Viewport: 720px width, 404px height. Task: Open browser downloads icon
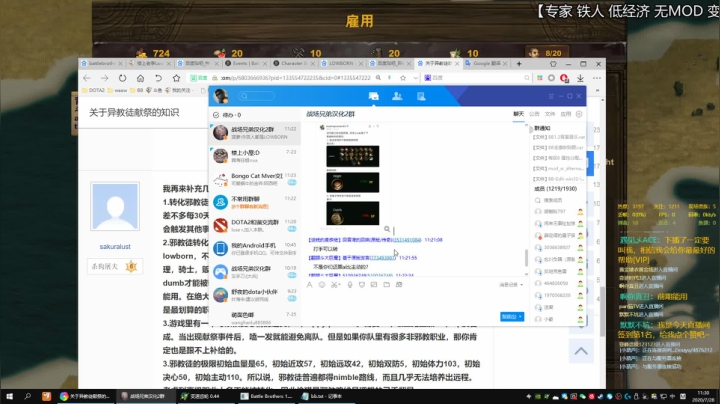pos(580,78)
